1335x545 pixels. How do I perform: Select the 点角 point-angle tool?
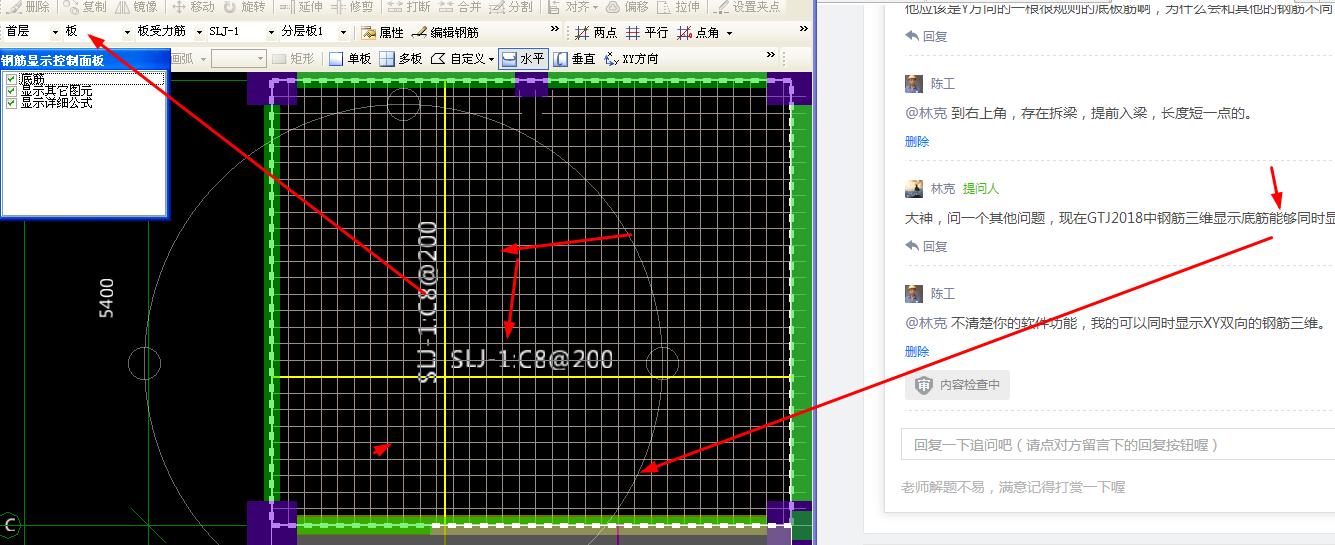point(698,32)
